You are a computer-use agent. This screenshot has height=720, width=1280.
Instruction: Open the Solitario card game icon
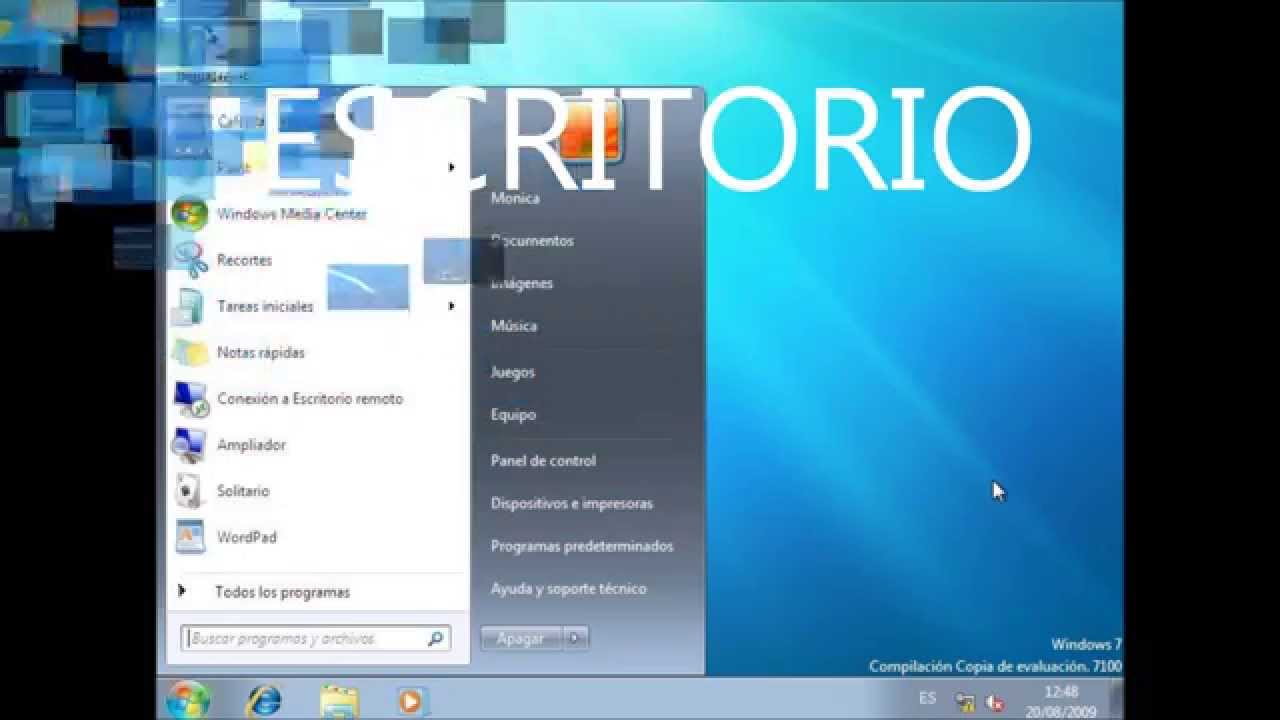(x=190, y=491)
